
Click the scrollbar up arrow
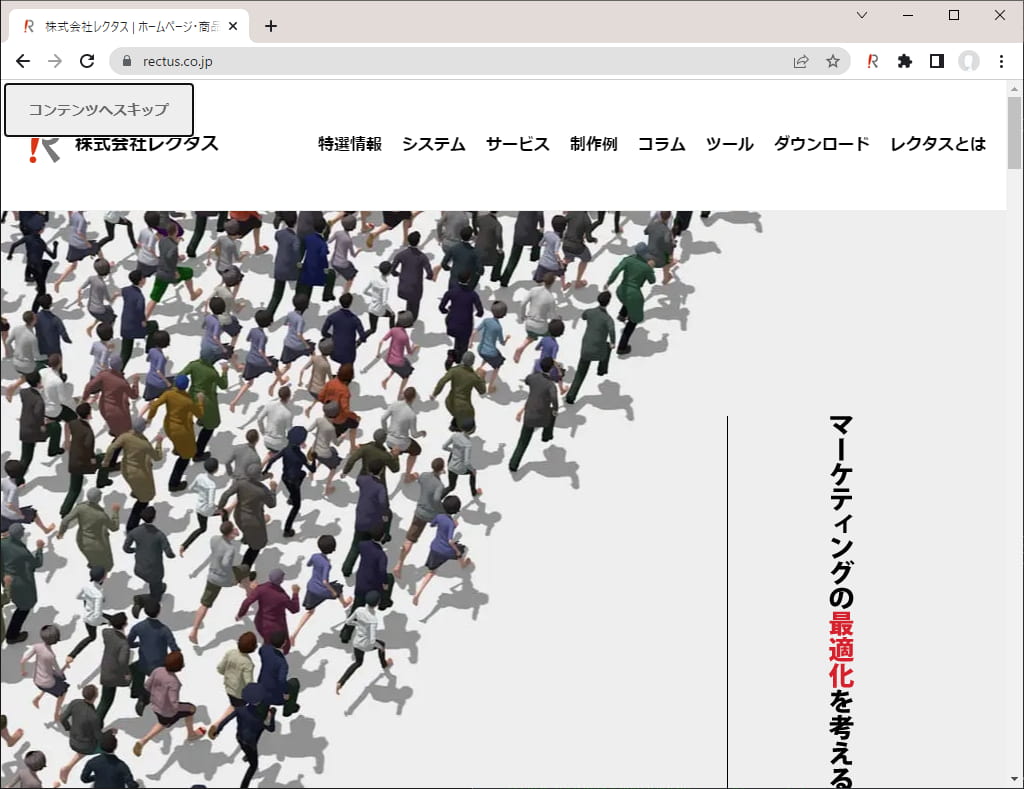tap(1014, 88)
